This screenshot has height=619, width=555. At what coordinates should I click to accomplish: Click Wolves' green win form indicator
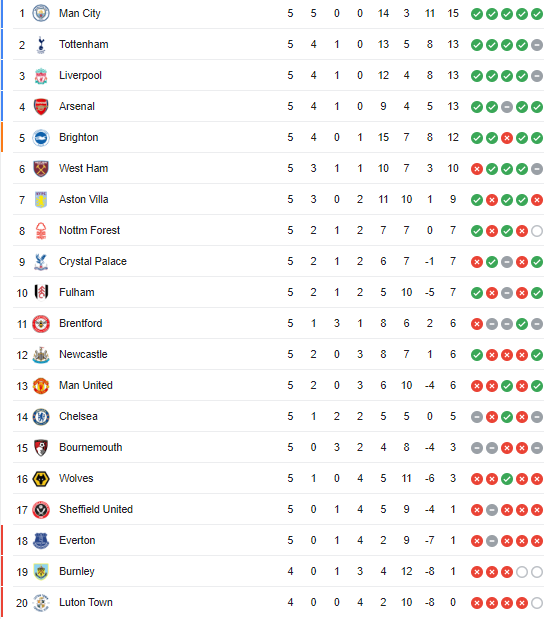pos(507,479)
